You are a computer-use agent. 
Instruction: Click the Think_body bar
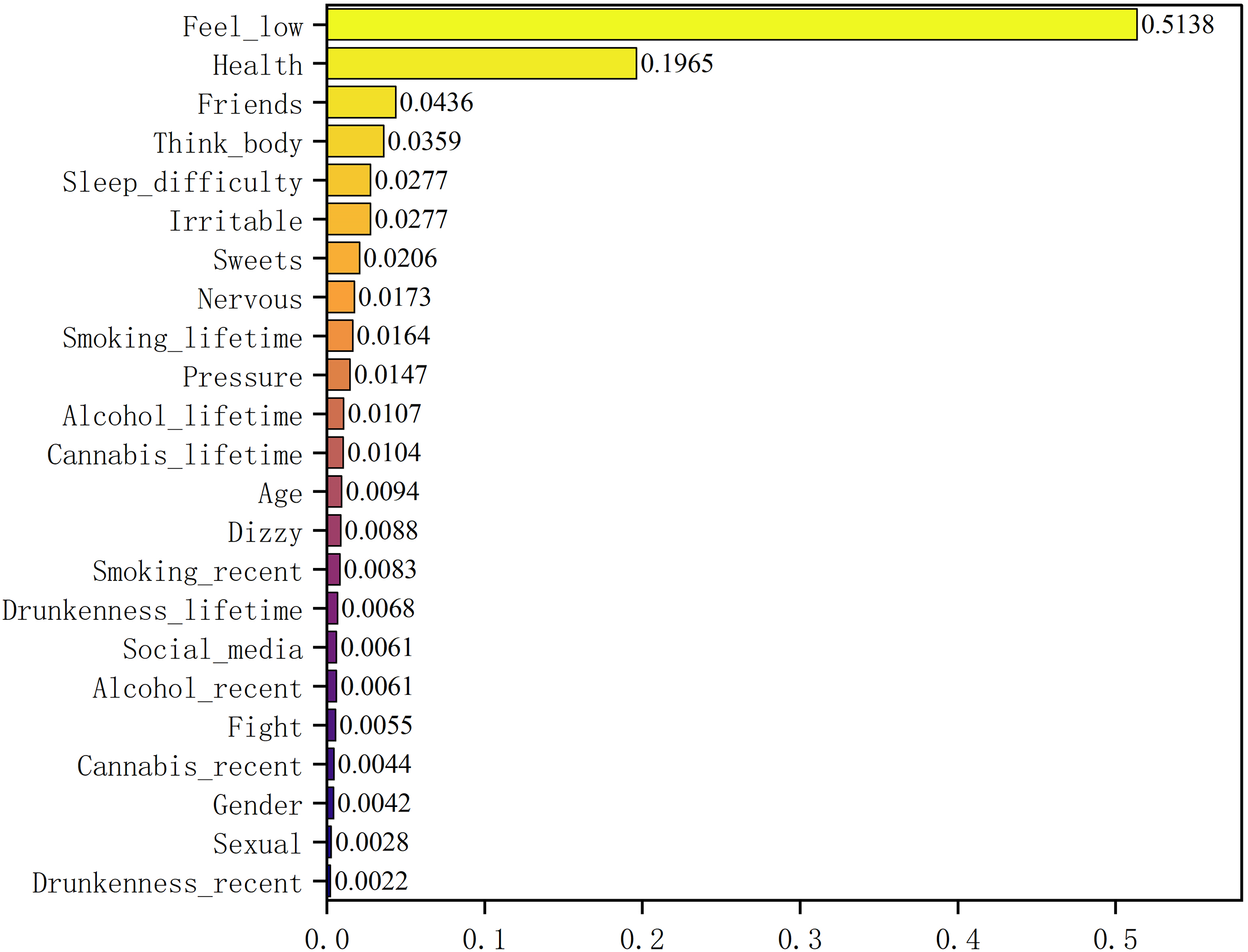tap(356, 141)
